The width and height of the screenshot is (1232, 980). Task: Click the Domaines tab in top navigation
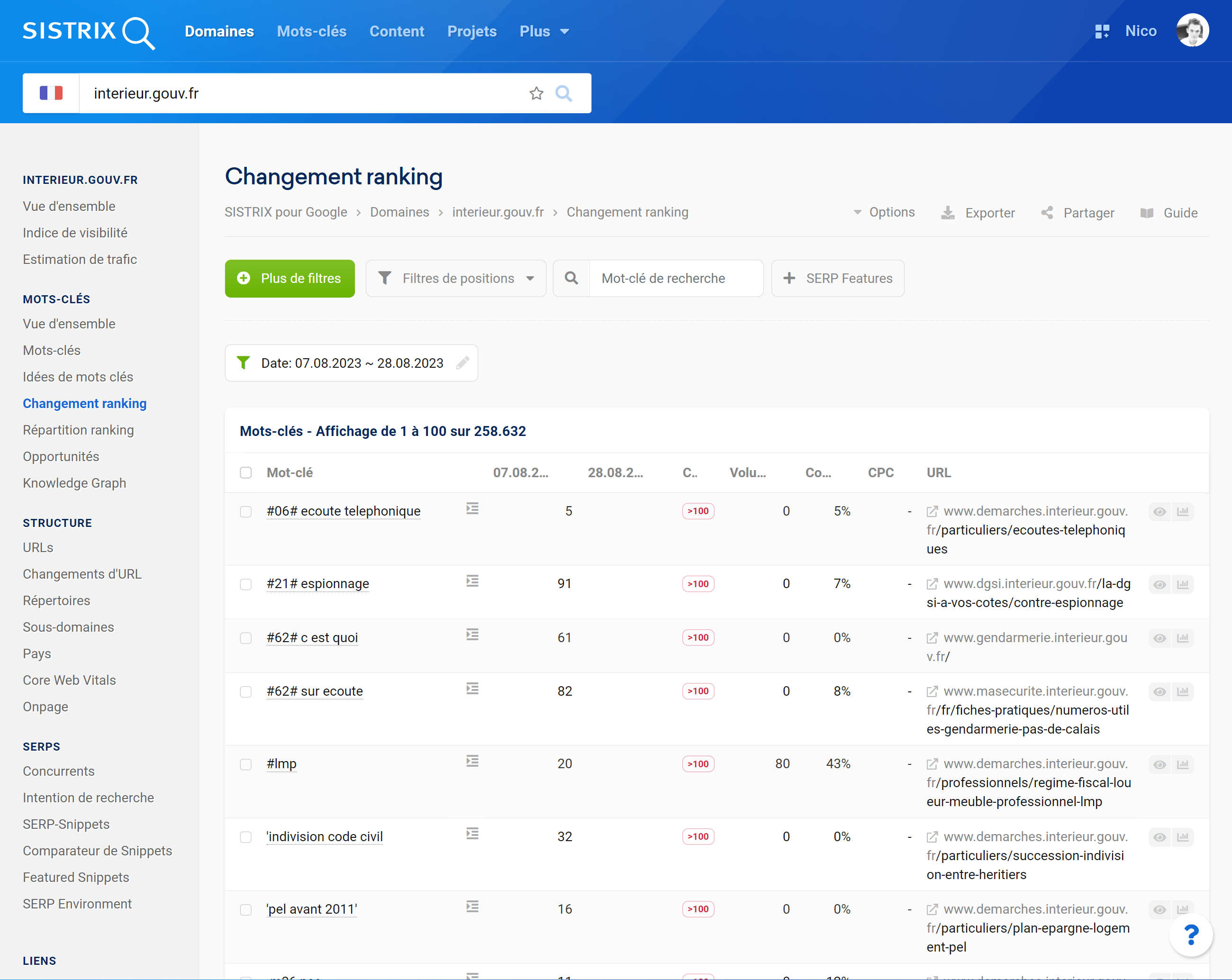(219, 31)
